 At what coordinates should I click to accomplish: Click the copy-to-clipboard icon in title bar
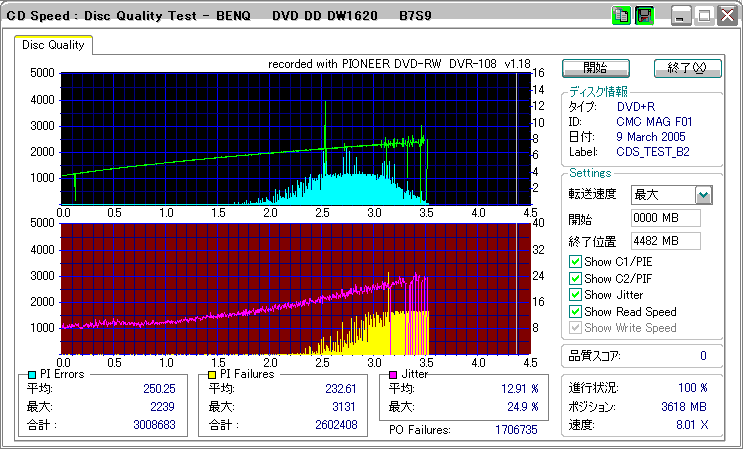point(621,16)
